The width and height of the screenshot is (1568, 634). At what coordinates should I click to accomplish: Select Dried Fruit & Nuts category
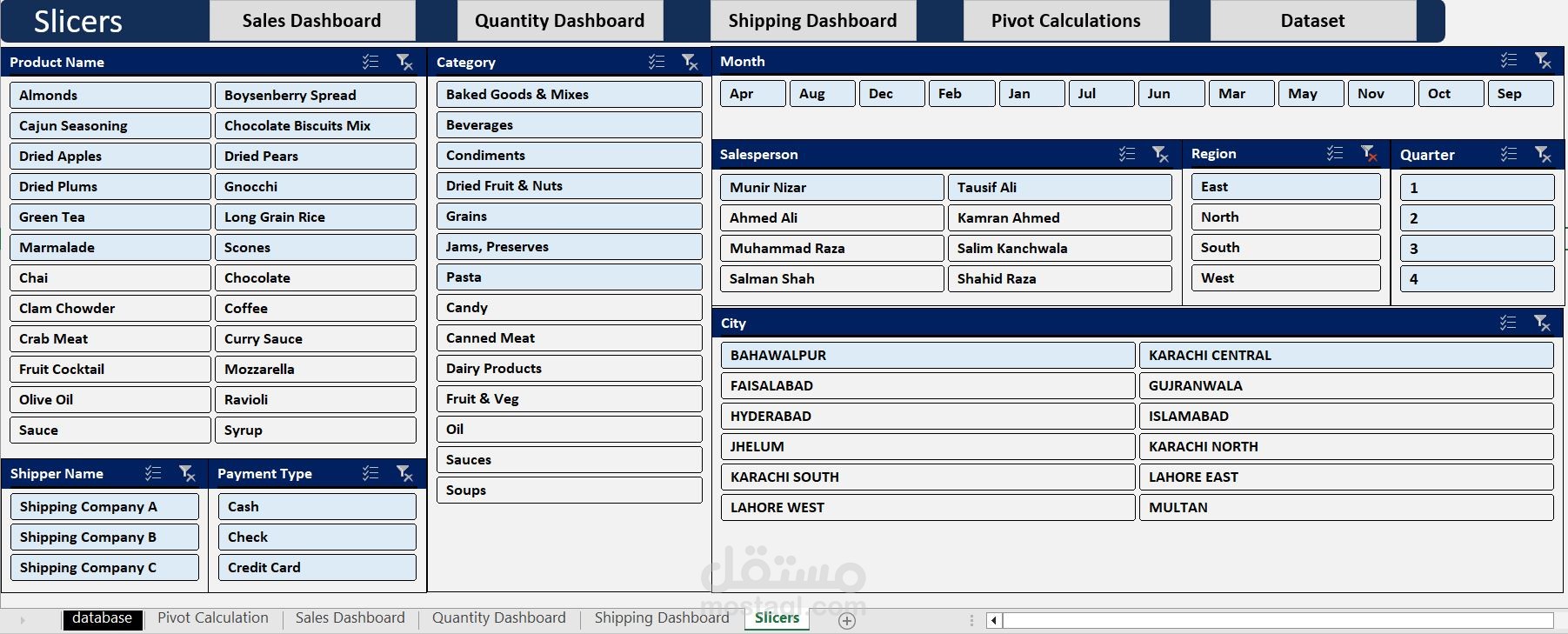click(x=570, y=186)
